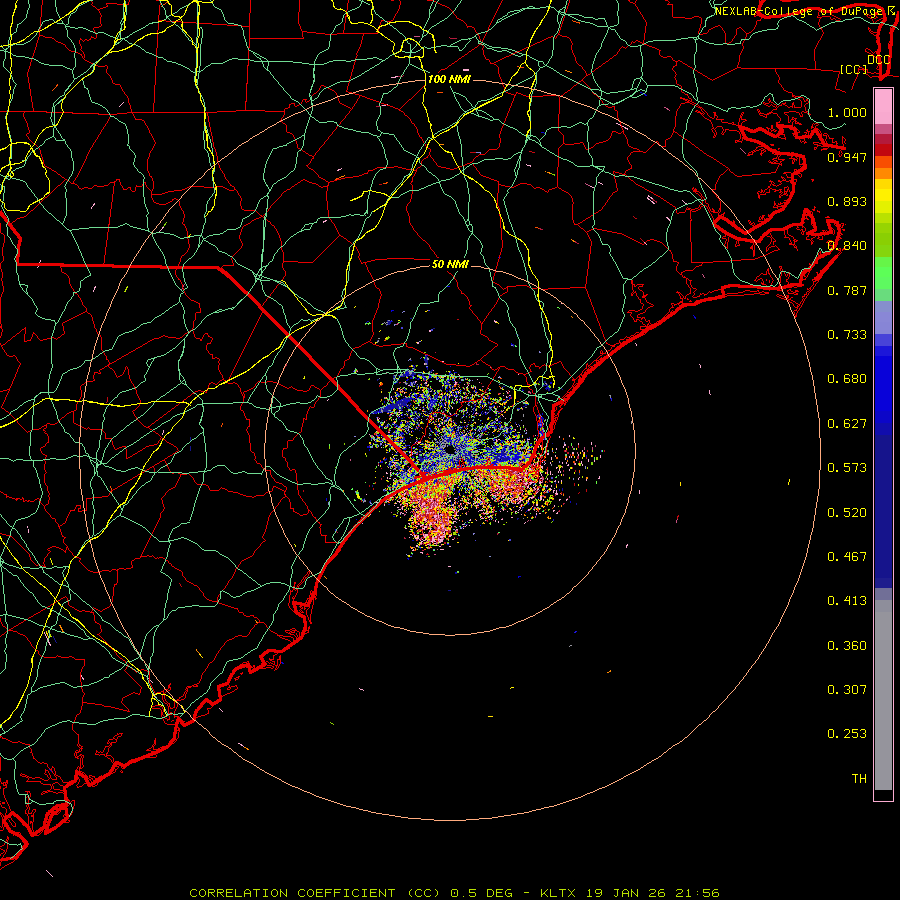Select the 0.680 scale value
Screen dimensions: 900x900
coord(847,379)
